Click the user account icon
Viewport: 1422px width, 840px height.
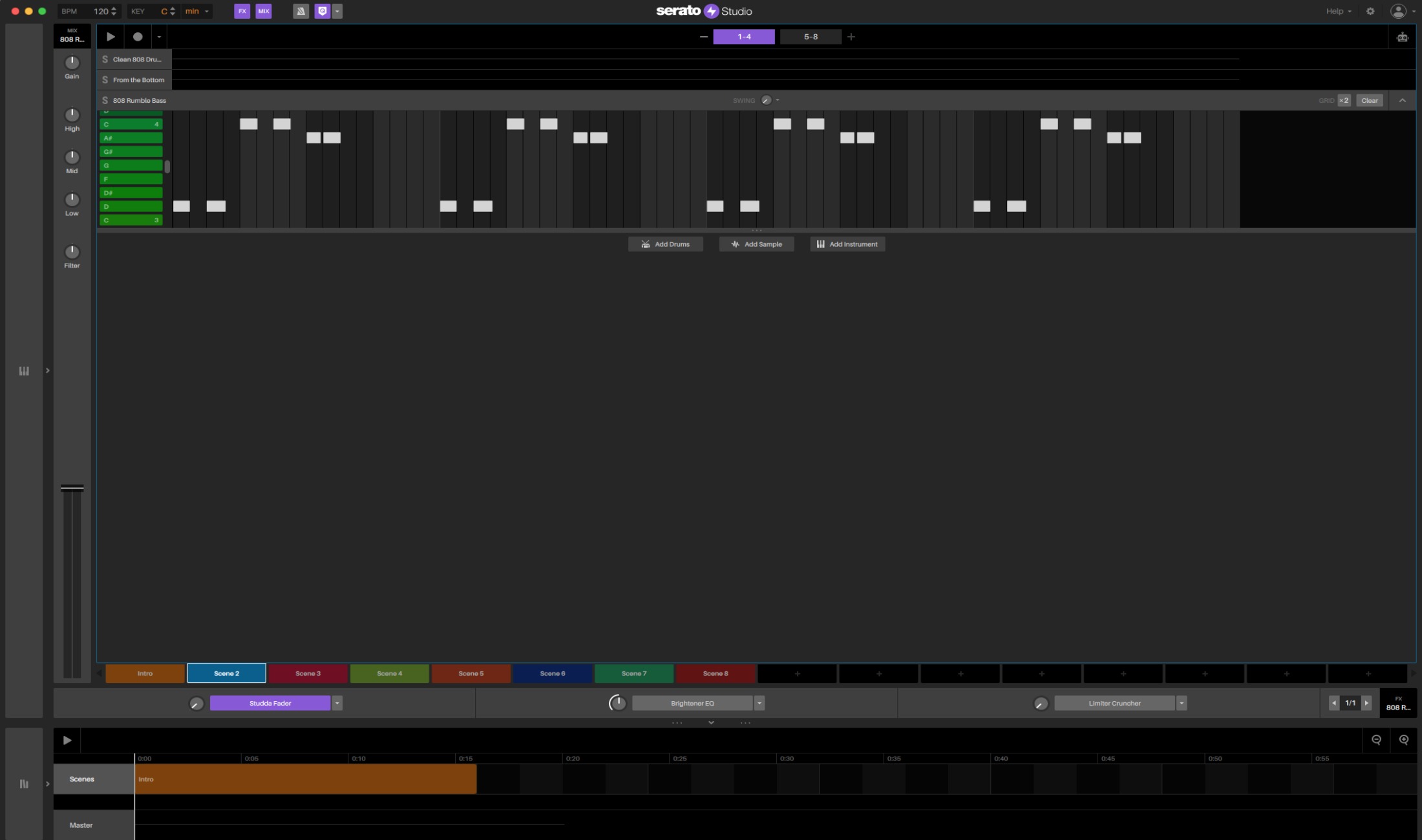[1397, 11]
